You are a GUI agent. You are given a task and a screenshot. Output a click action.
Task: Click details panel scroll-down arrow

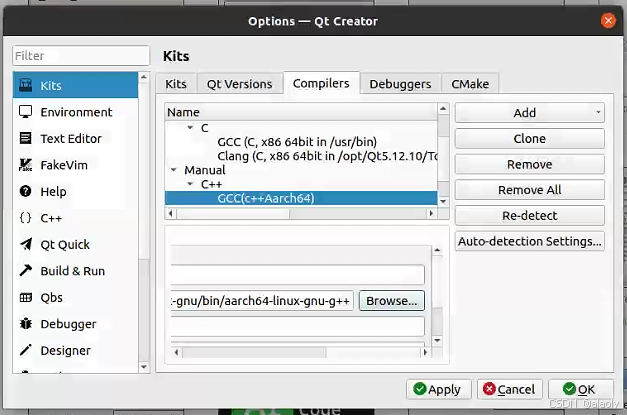437,341
